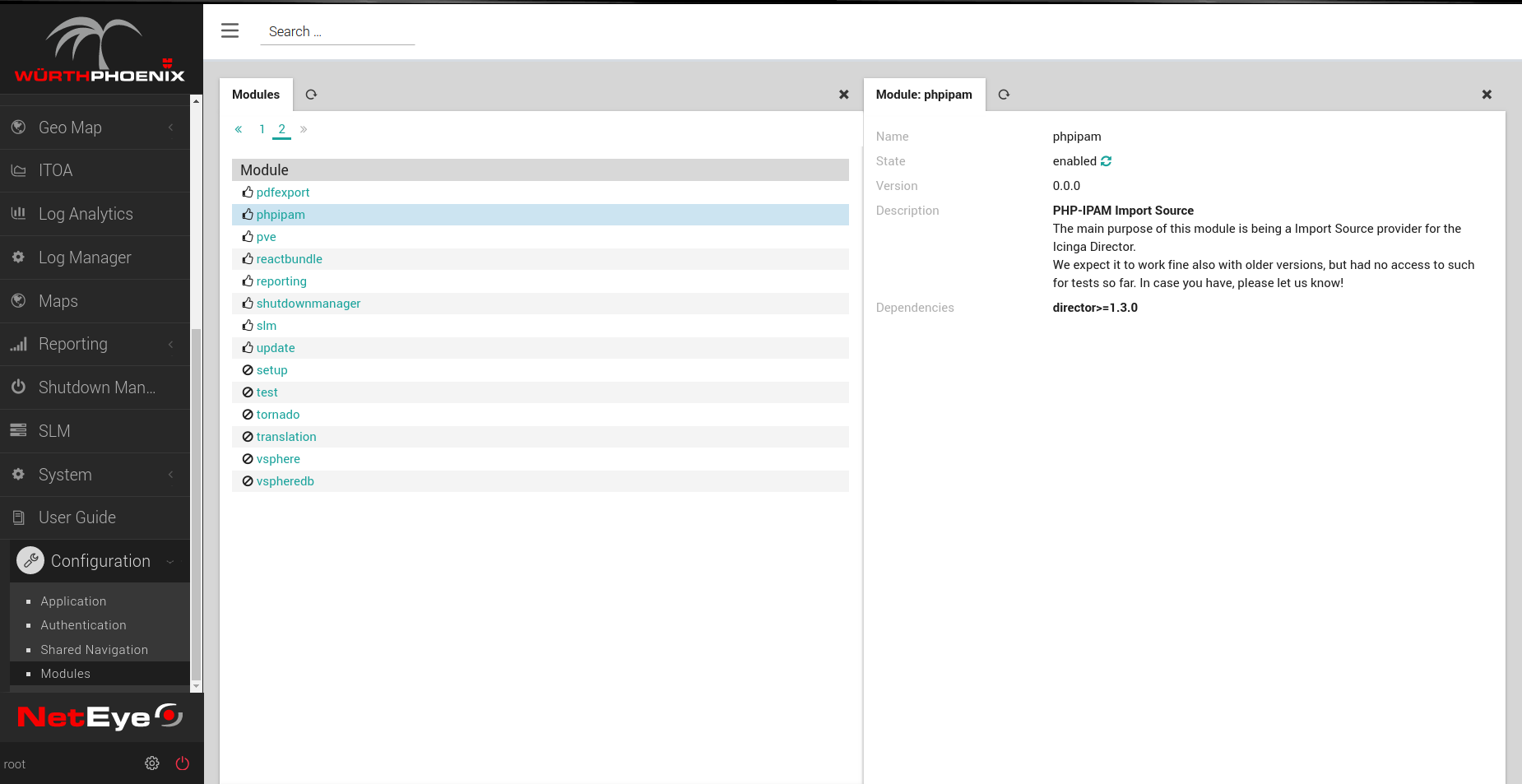Click the hamburger menu icon
Screen dimensions: 1522x784
pos(230,30)
